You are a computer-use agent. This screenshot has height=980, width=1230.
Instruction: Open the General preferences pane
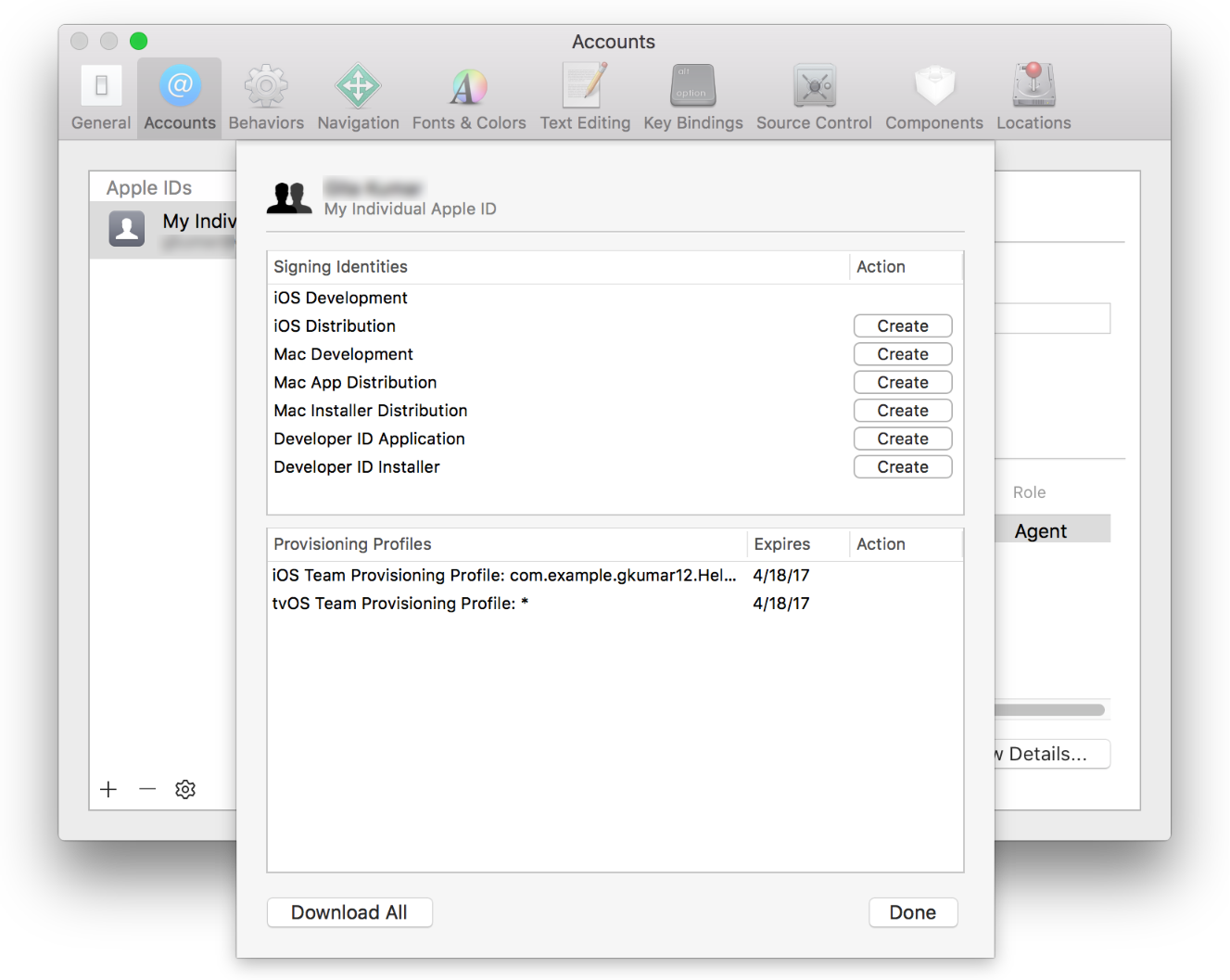[x=101, y=99]
